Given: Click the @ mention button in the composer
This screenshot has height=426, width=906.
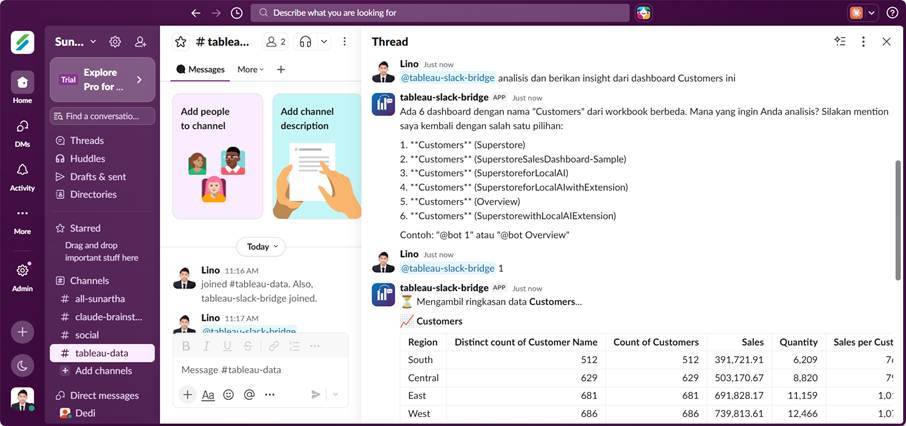Looking at the screenshot, I should tap(249, 395).
